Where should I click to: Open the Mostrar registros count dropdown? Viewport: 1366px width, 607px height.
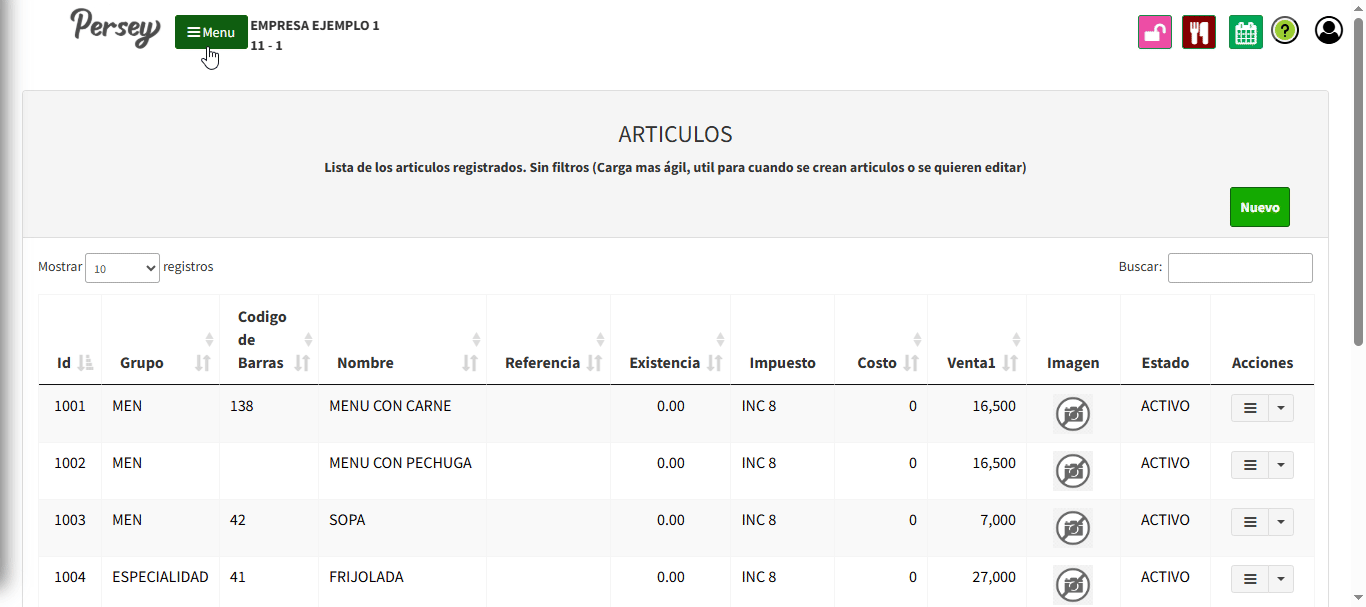click(122, 268)
